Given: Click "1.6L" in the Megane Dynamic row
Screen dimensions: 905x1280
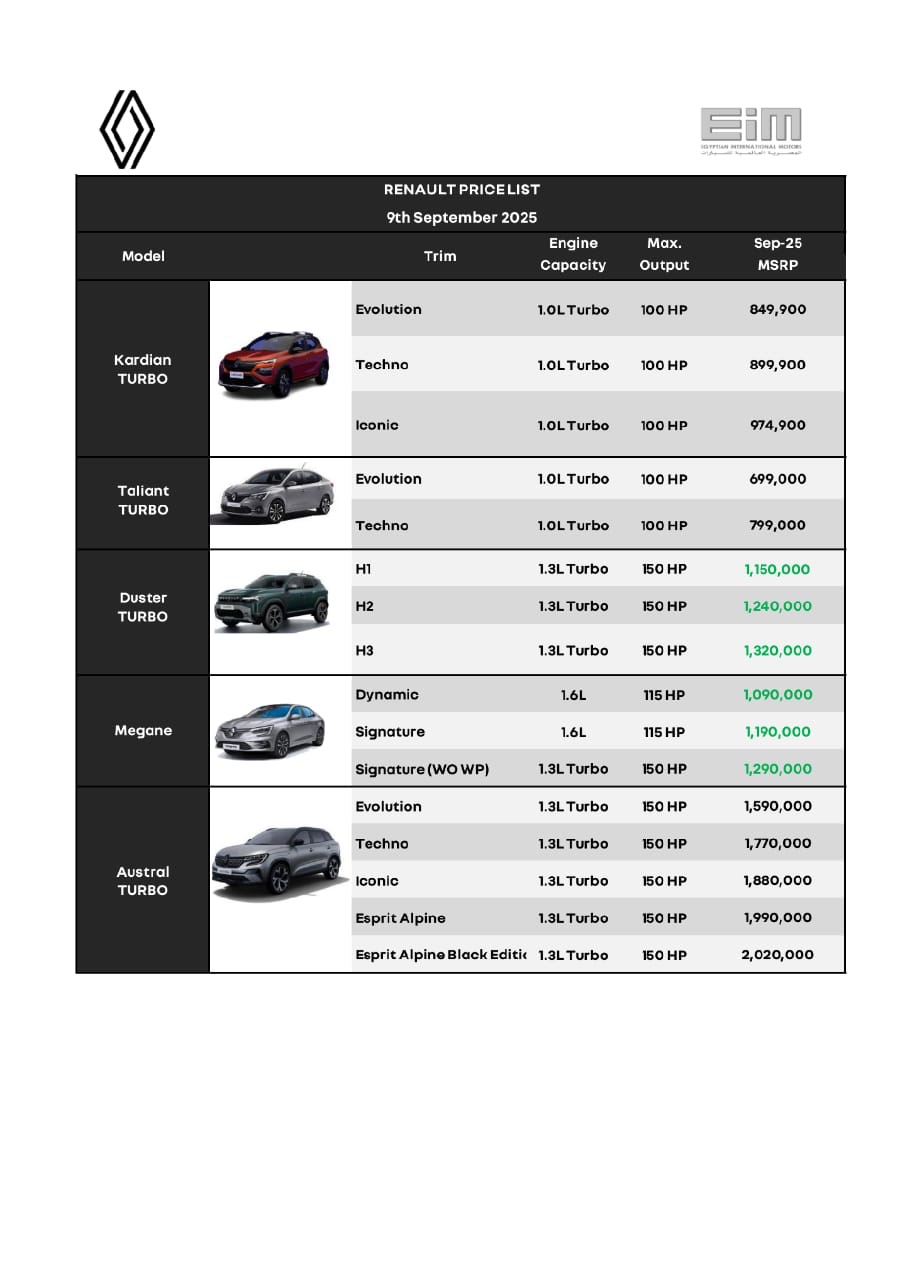Looking at the screenshot, I should [x=573, y=695].
